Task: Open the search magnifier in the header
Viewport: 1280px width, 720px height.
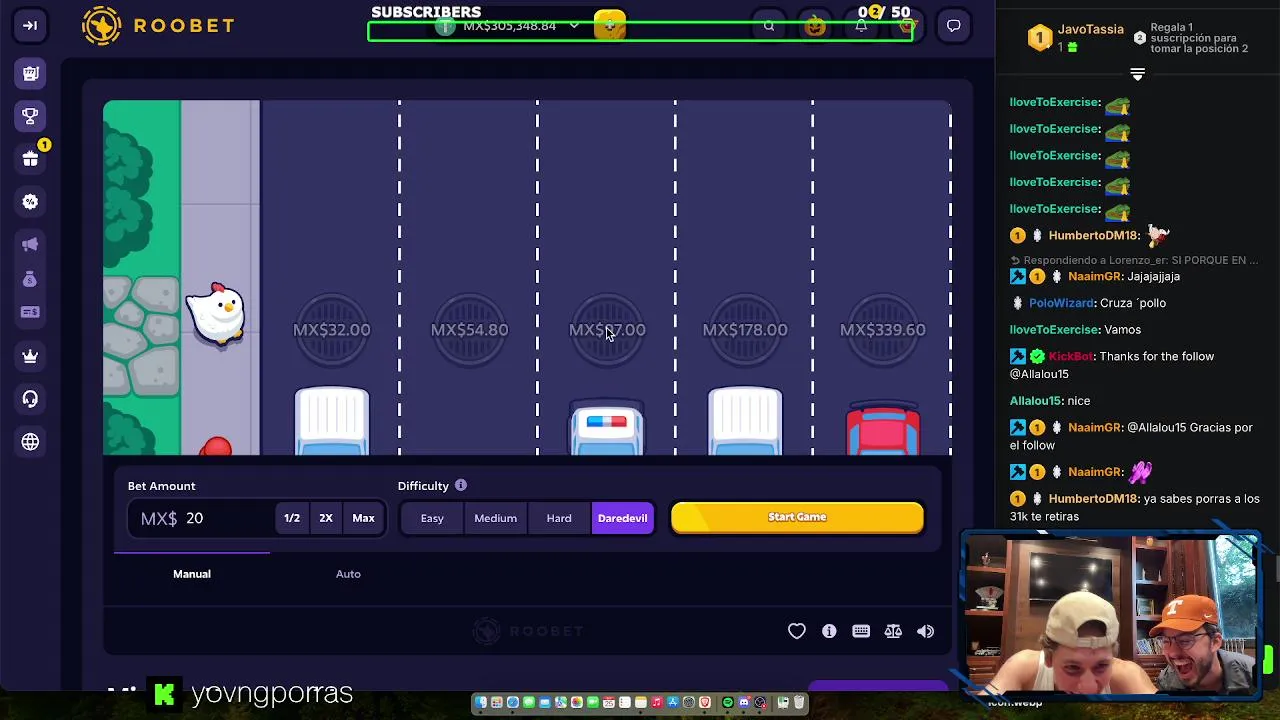Action: (768, 26)
